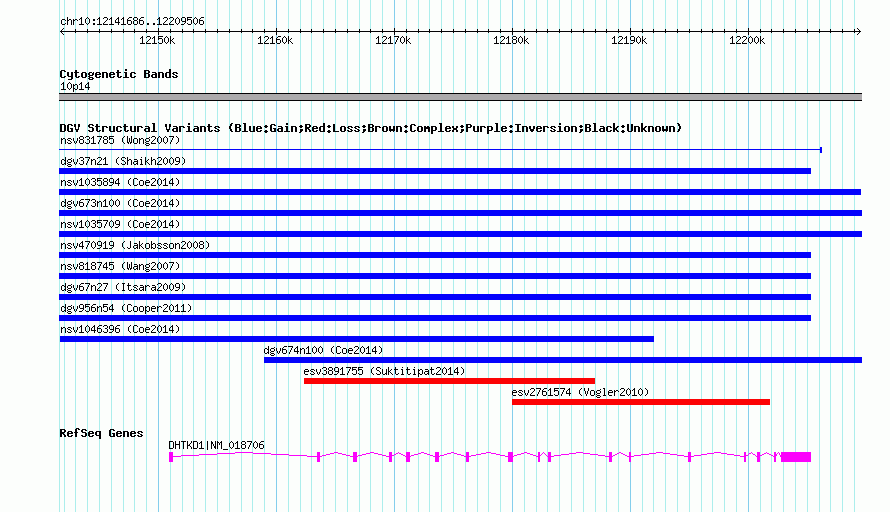Open variant nsv818745 (Wang2007) label
This screenshot has width=890, height=512.
point(120,266)
